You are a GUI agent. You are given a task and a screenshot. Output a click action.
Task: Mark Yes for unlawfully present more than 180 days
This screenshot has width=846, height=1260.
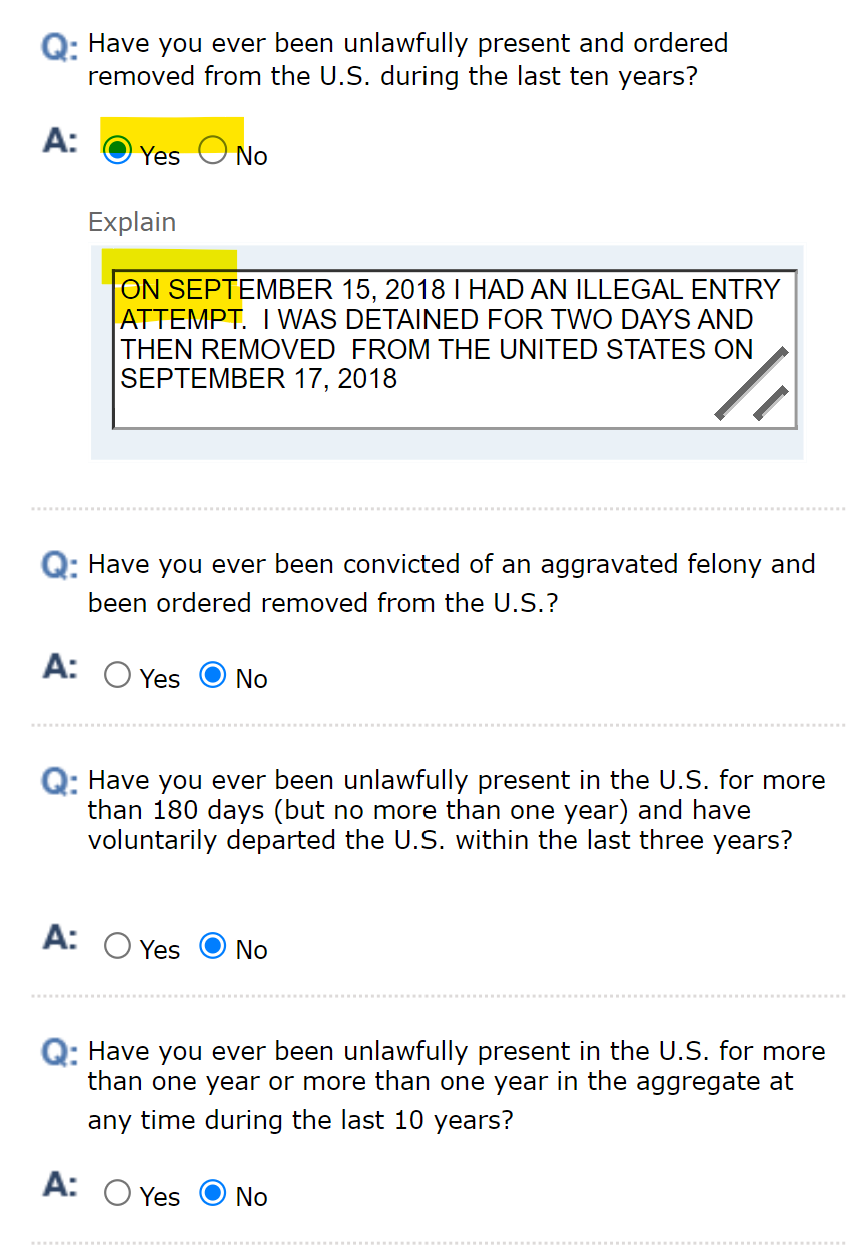[x=118, y=945]
